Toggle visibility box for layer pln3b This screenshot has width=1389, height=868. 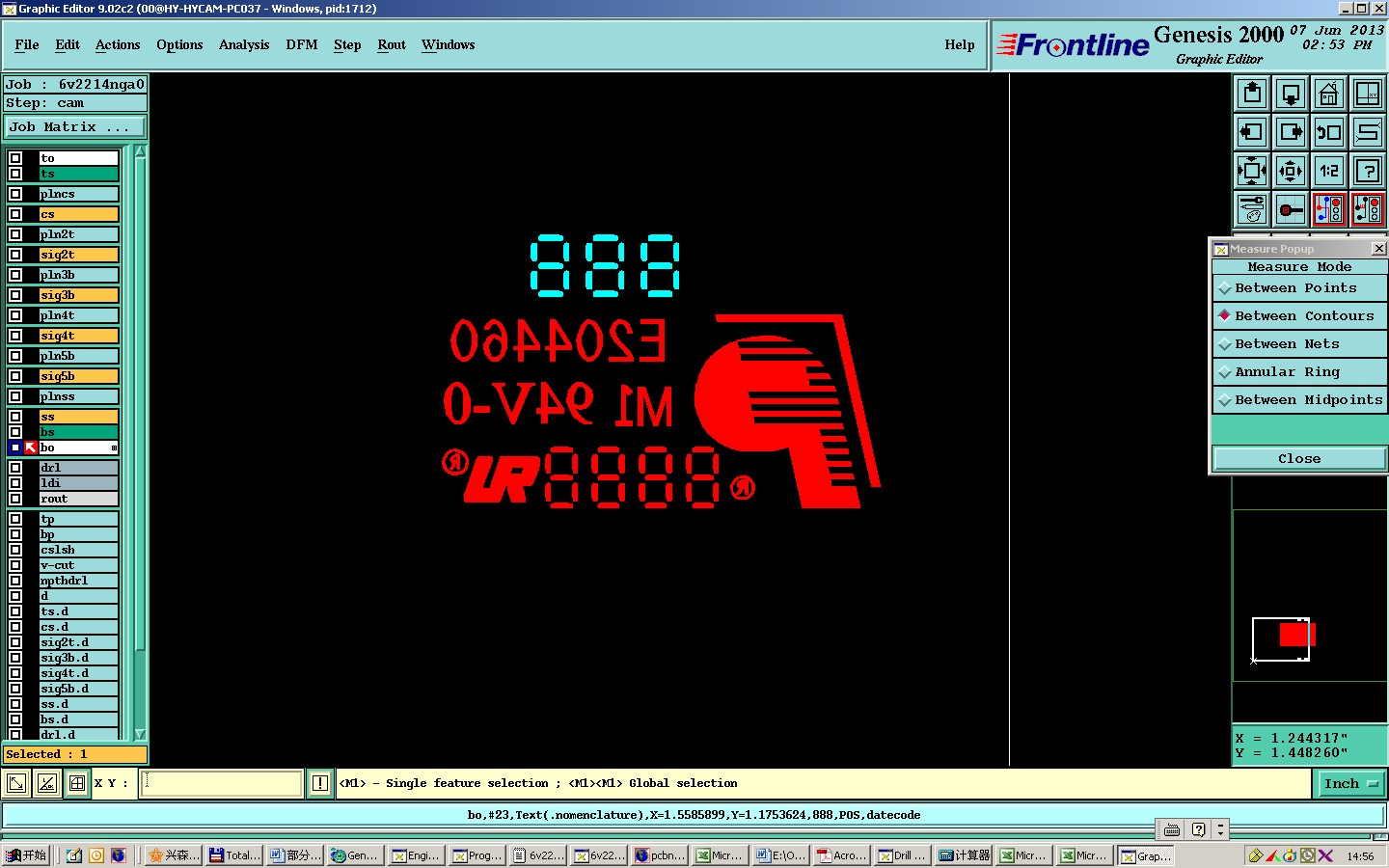(15, 275)
